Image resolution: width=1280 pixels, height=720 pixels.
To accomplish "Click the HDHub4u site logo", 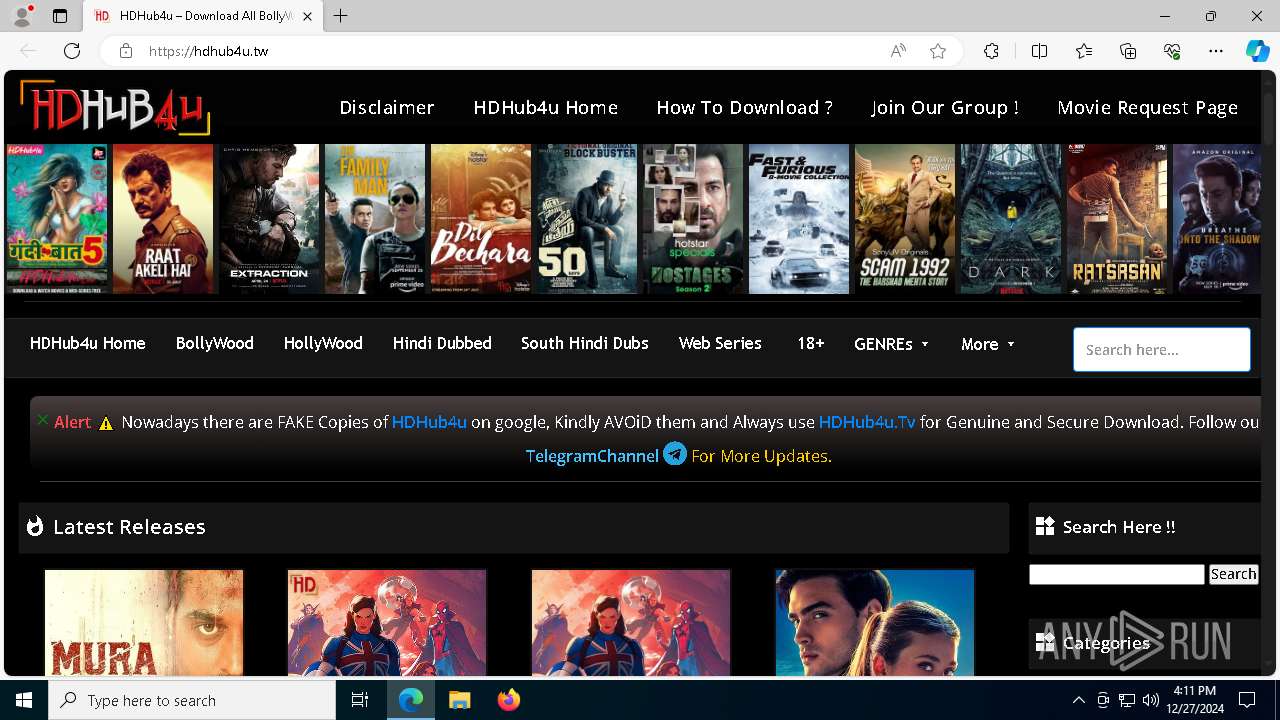I will point(115,107).
